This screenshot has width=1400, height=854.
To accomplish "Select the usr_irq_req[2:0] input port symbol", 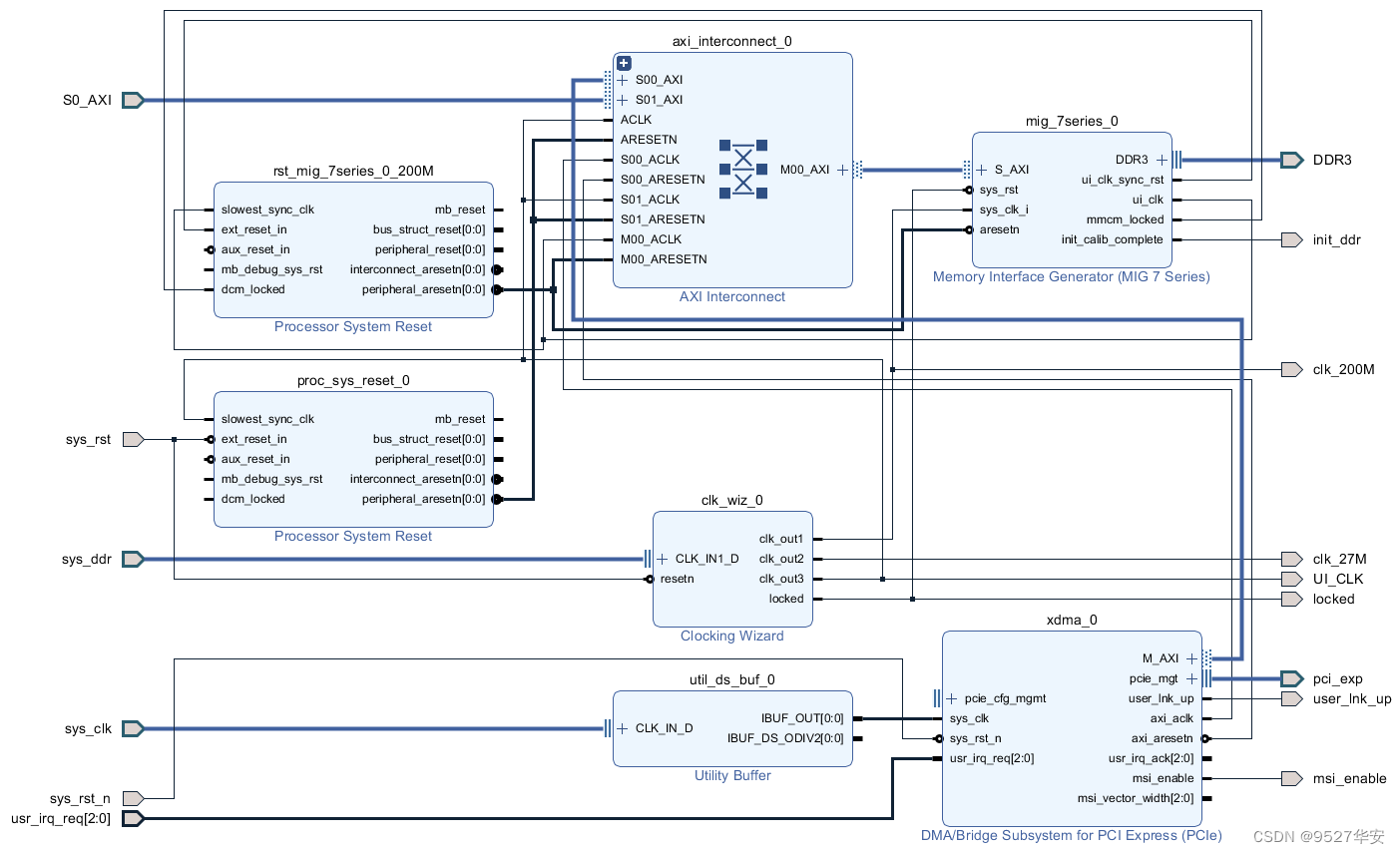I will (x=133, y=818).
